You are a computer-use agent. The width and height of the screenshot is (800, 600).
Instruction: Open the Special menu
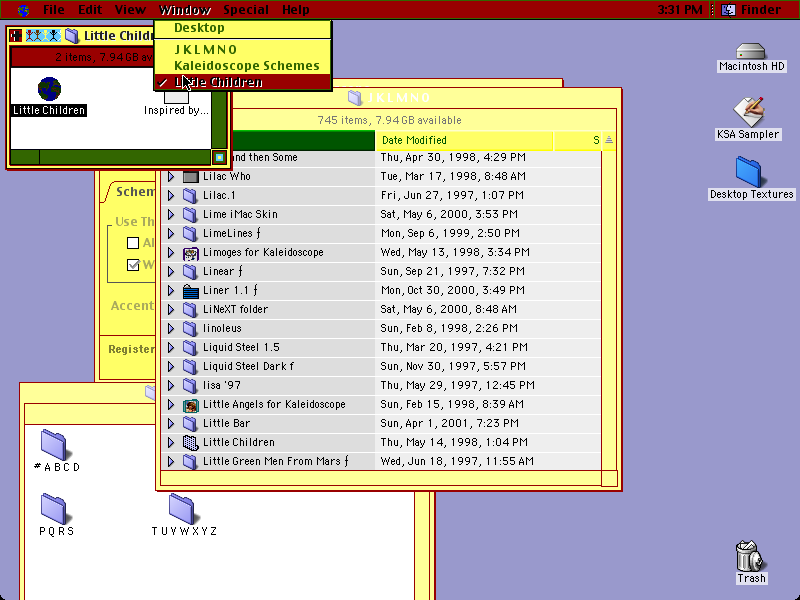(246, 10)
